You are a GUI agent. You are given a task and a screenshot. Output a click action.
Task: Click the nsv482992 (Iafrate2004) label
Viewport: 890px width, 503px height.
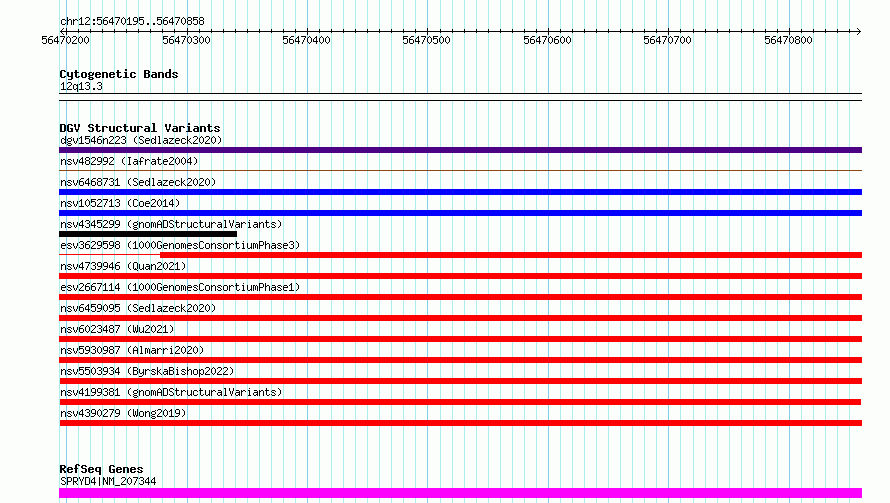click(x=129, y=161)
